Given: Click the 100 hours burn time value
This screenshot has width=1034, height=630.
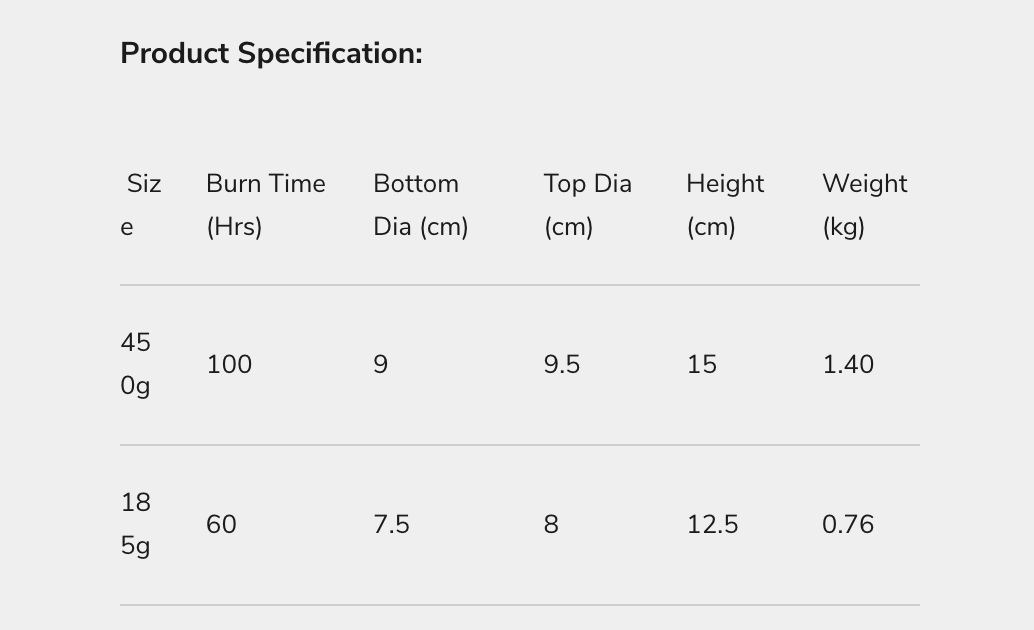Looking at the screenshot, I should pos(229,365).
